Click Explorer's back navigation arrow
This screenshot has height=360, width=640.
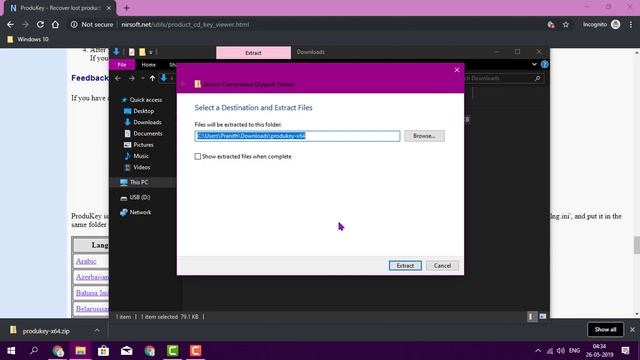click(x=118, y=78)
